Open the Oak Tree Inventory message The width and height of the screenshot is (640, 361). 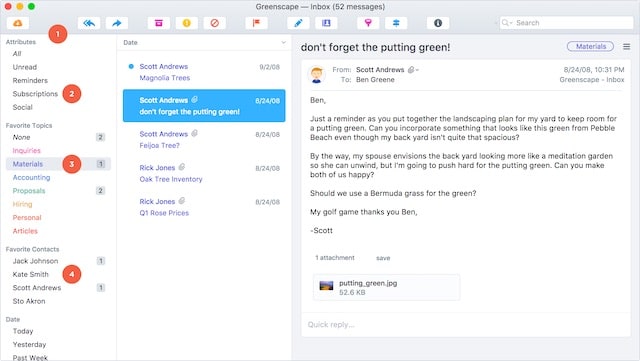(x=204, y=174)
